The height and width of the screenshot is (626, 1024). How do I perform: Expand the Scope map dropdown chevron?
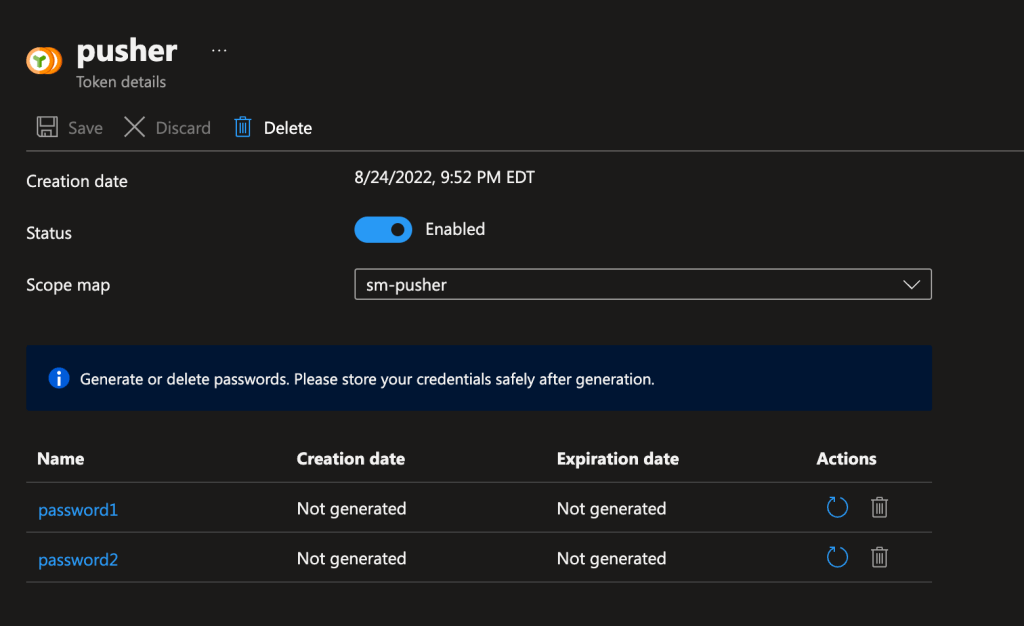(911, 285)
